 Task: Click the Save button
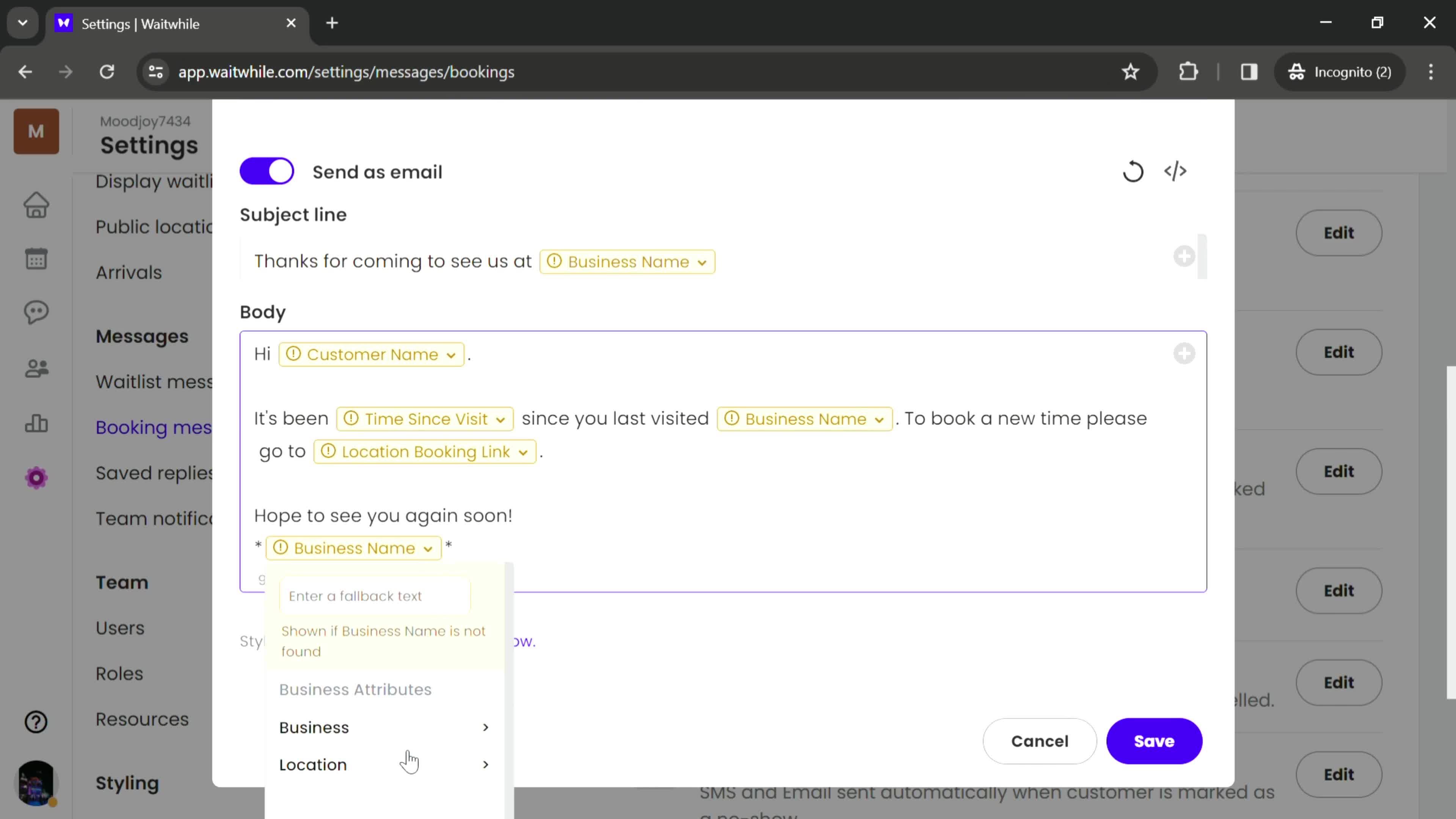(x=1154, y=741)
